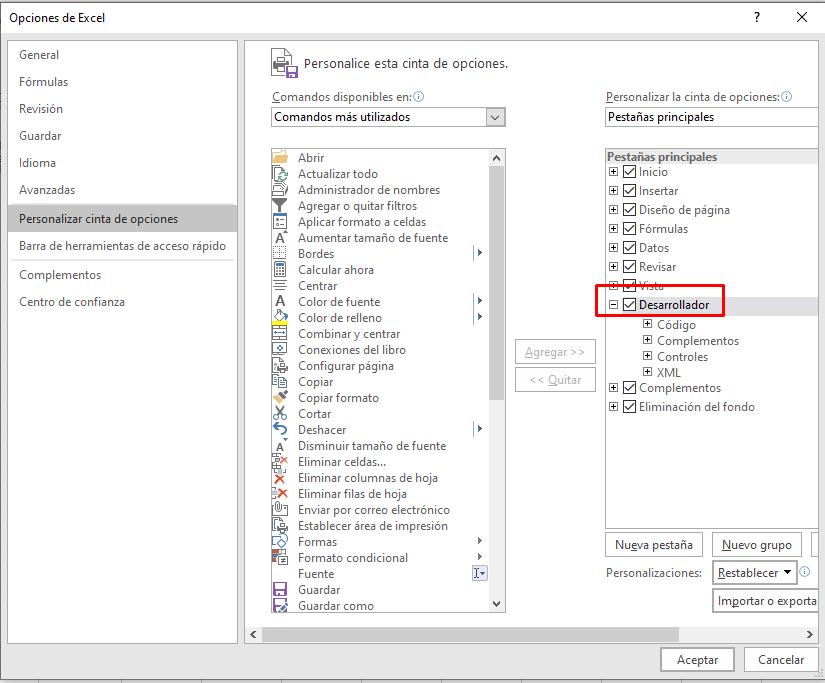
Task: Toggle the Insertar tab checkbox
Action: point(629,191)
